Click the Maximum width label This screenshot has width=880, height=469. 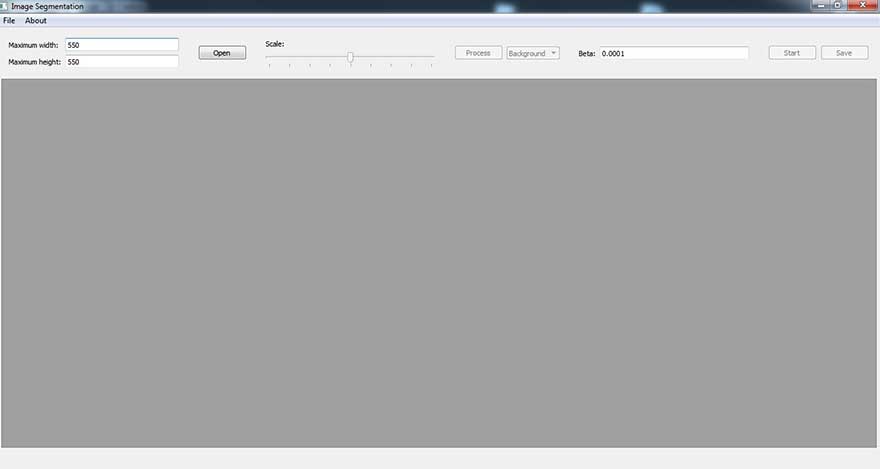point(33,45)
